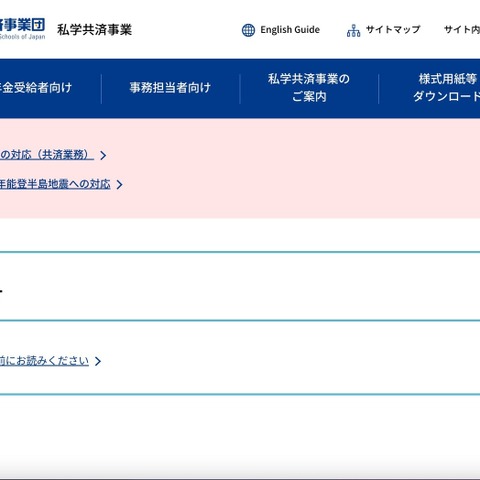
Task: Open the 金受給者向け menu
Action: tap(36, 88)
